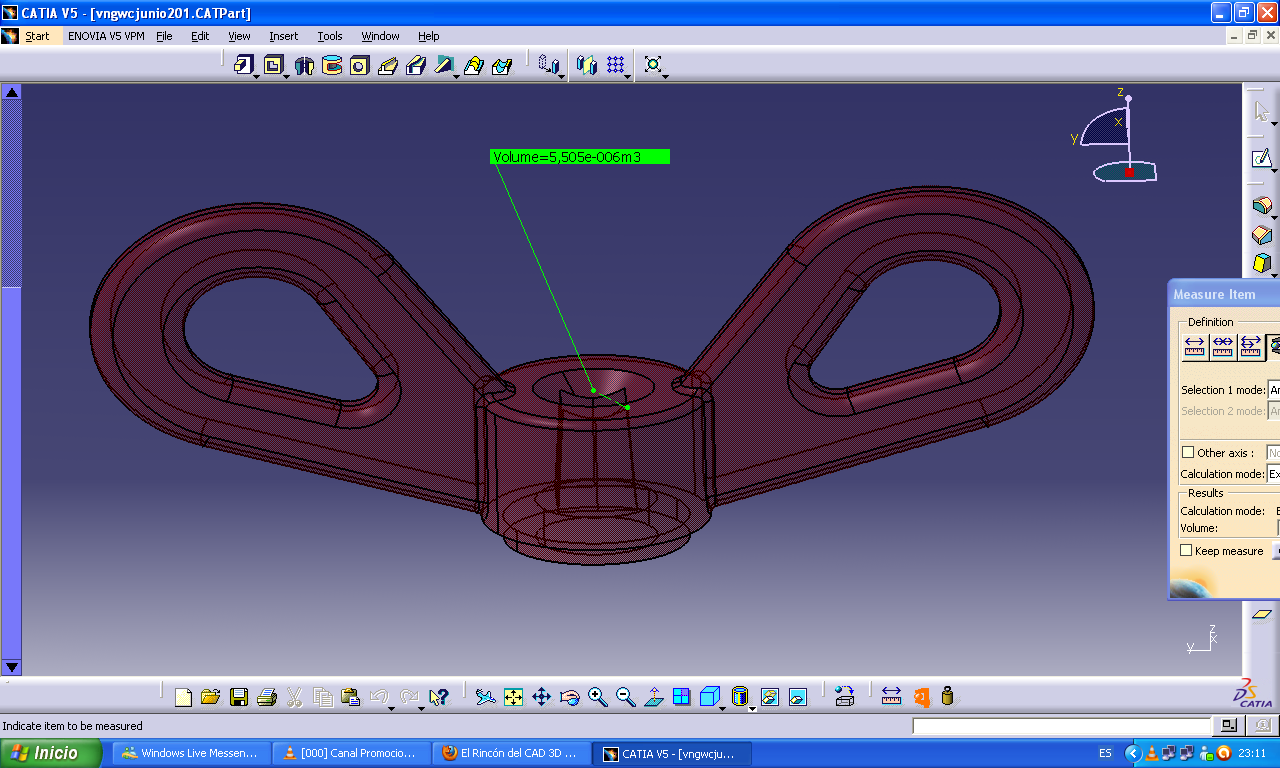Click Swap Visible Space icon
The height and width of the screenshot is (768, 1280).
tap(798, 697)
